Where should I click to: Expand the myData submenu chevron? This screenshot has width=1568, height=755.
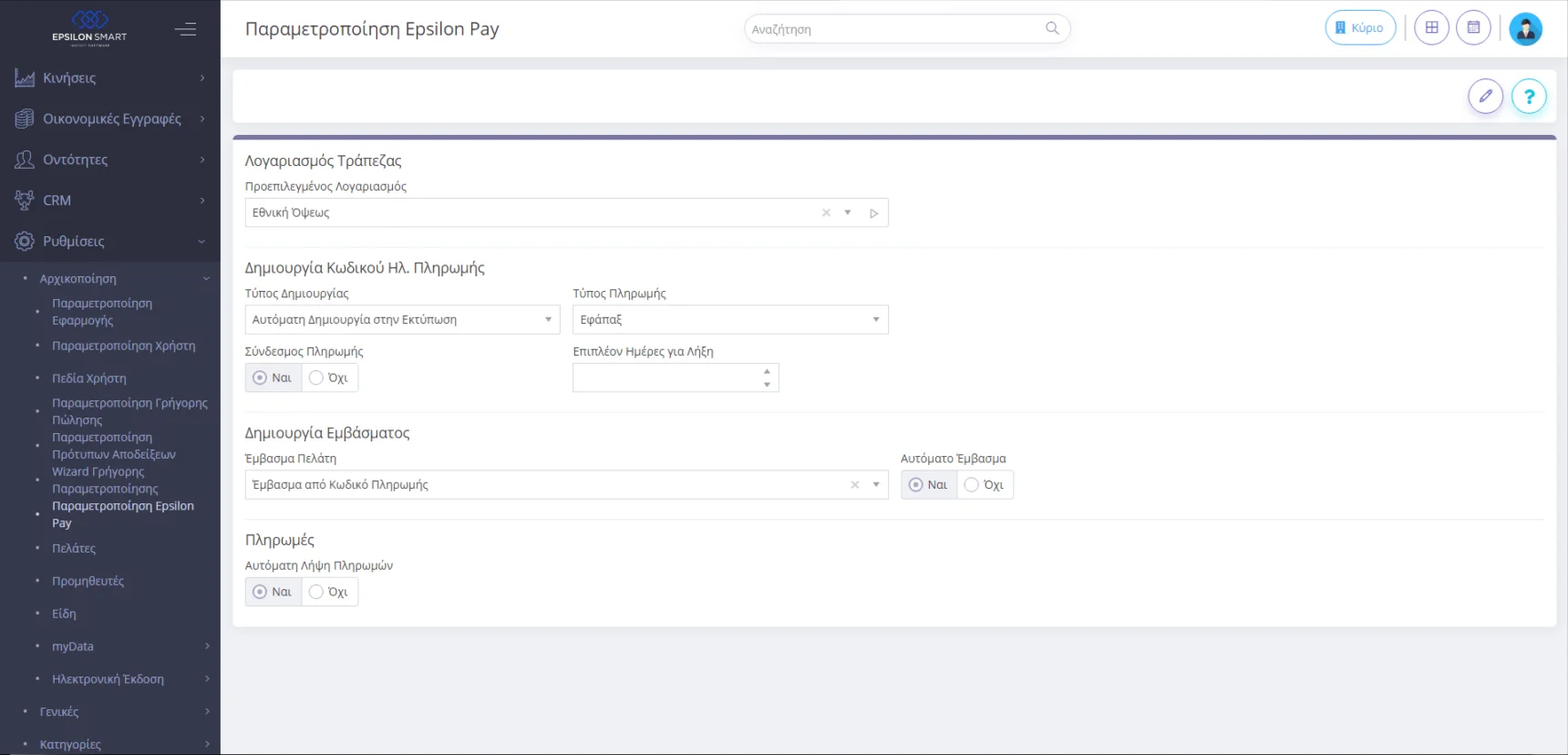coord(207,646)
